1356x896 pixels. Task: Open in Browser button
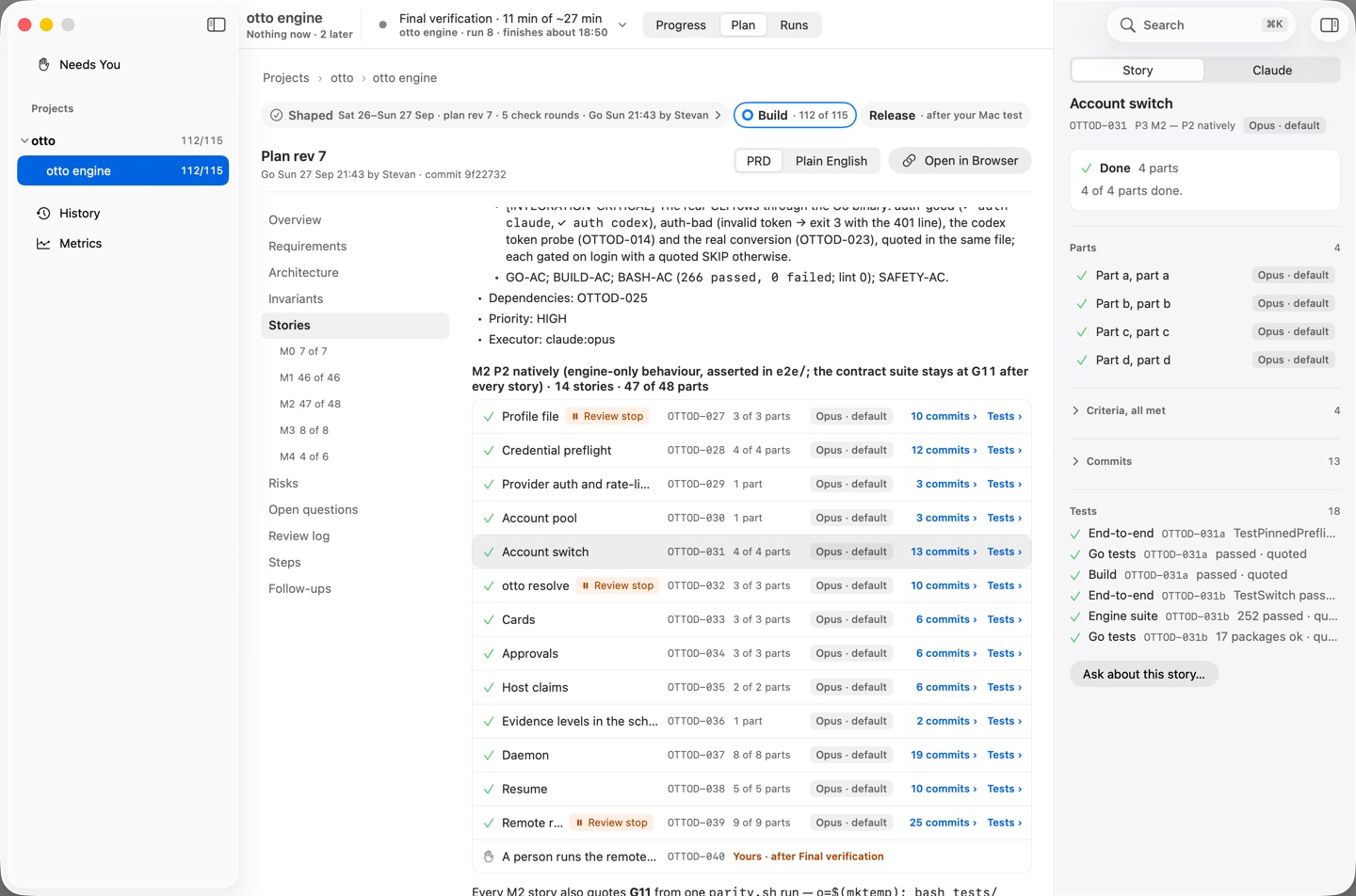click(960, 161)
